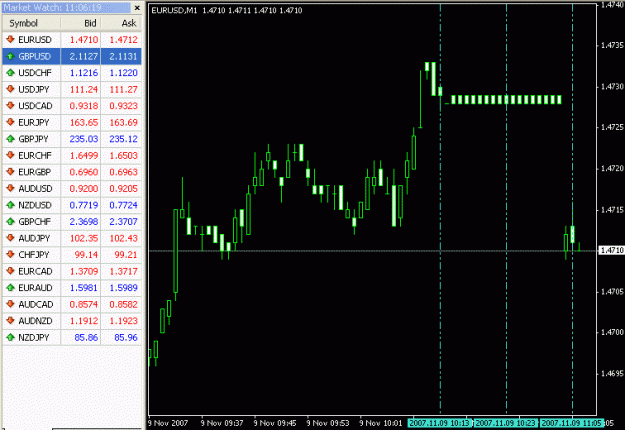Click the down arrow icon beside EURGBP
The image size is (625, 430).
(10, 172)
